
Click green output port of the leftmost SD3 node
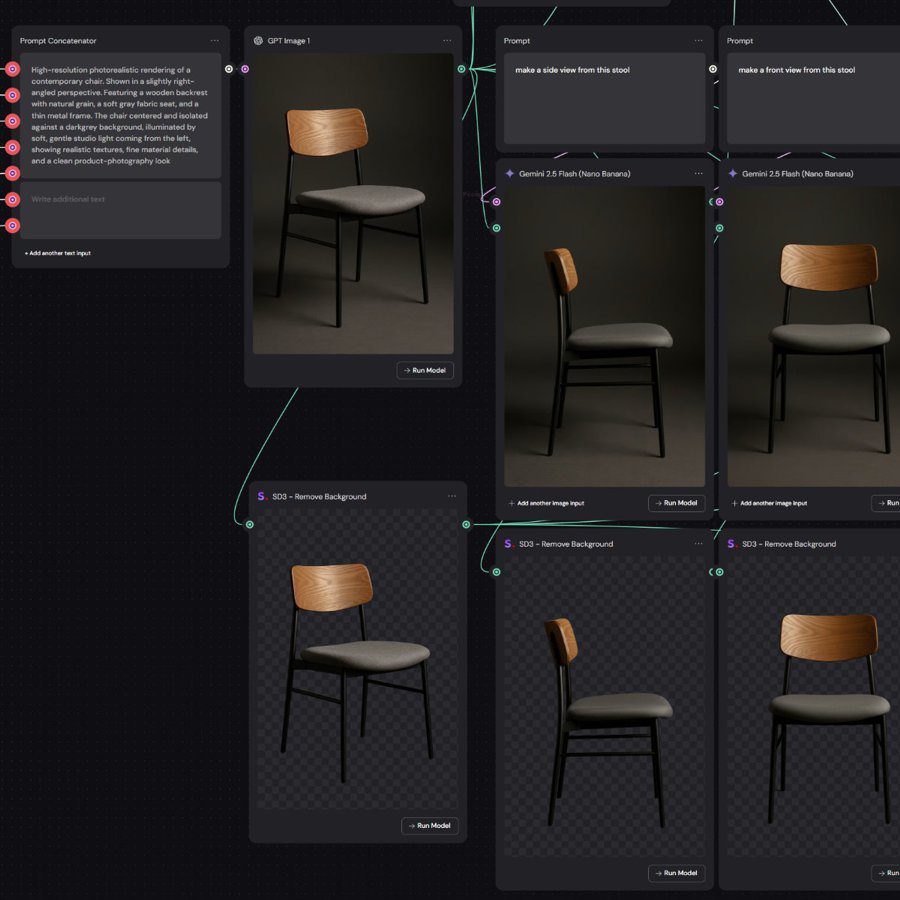[x=466, y=524]
